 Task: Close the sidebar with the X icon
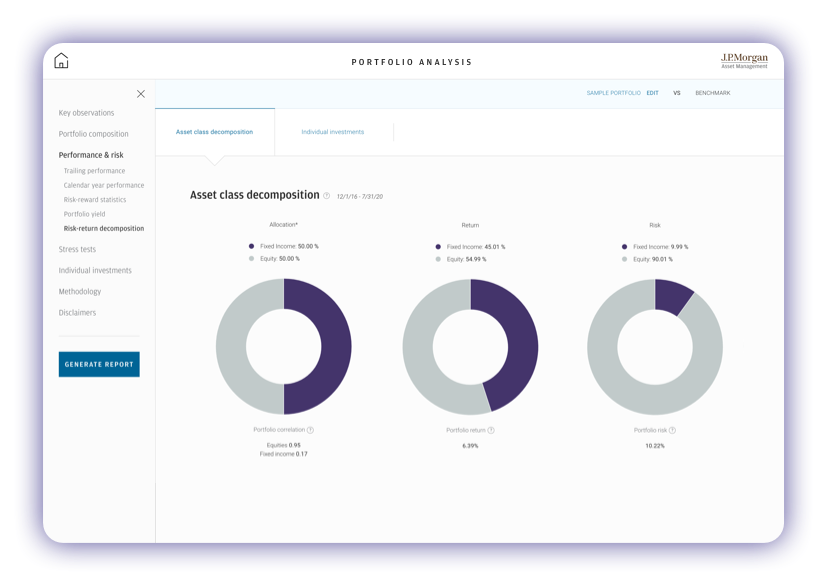pyautogui.click(x=141, y=94)
